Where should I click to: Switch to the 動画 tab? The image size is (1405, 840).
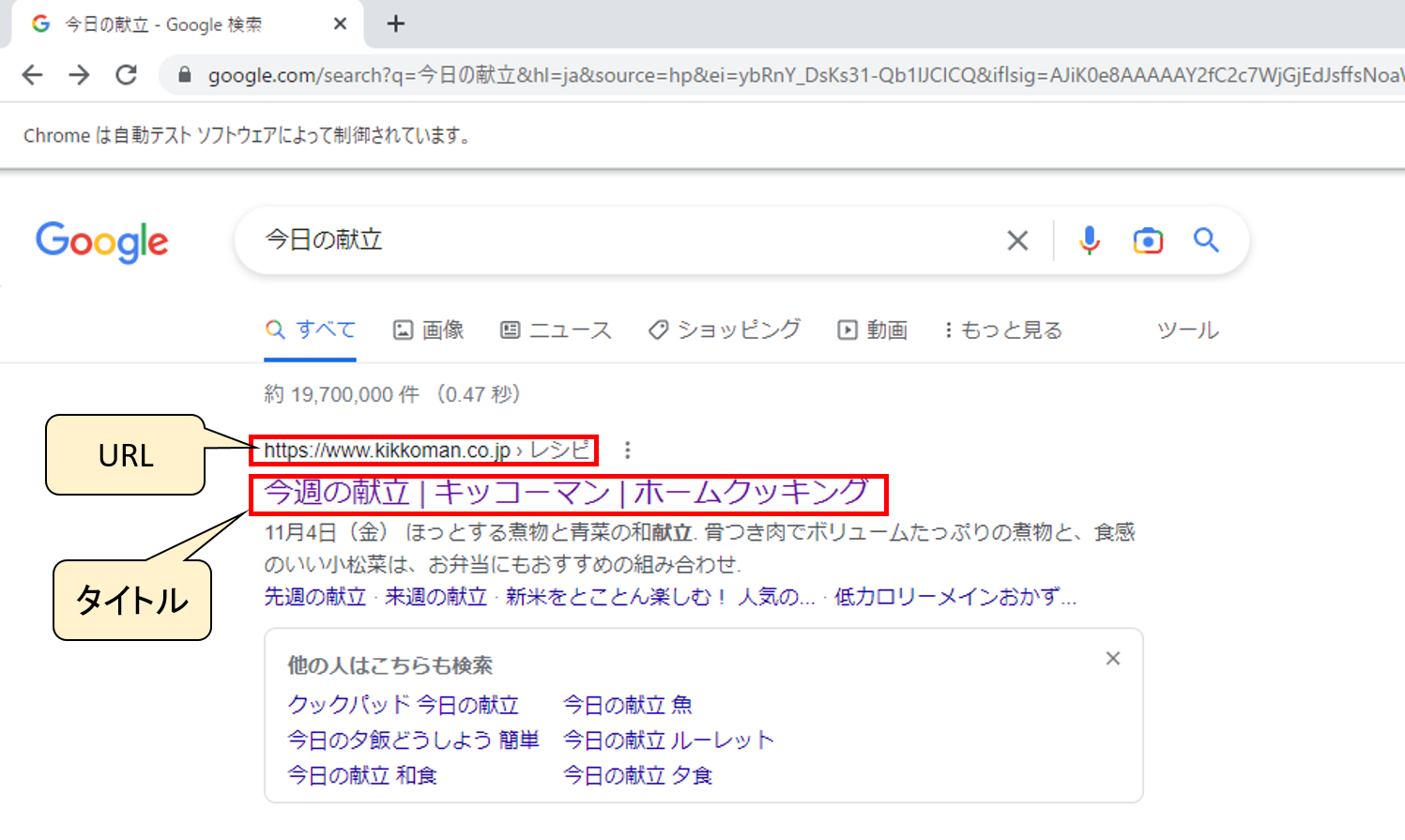(x=873, y=330)
